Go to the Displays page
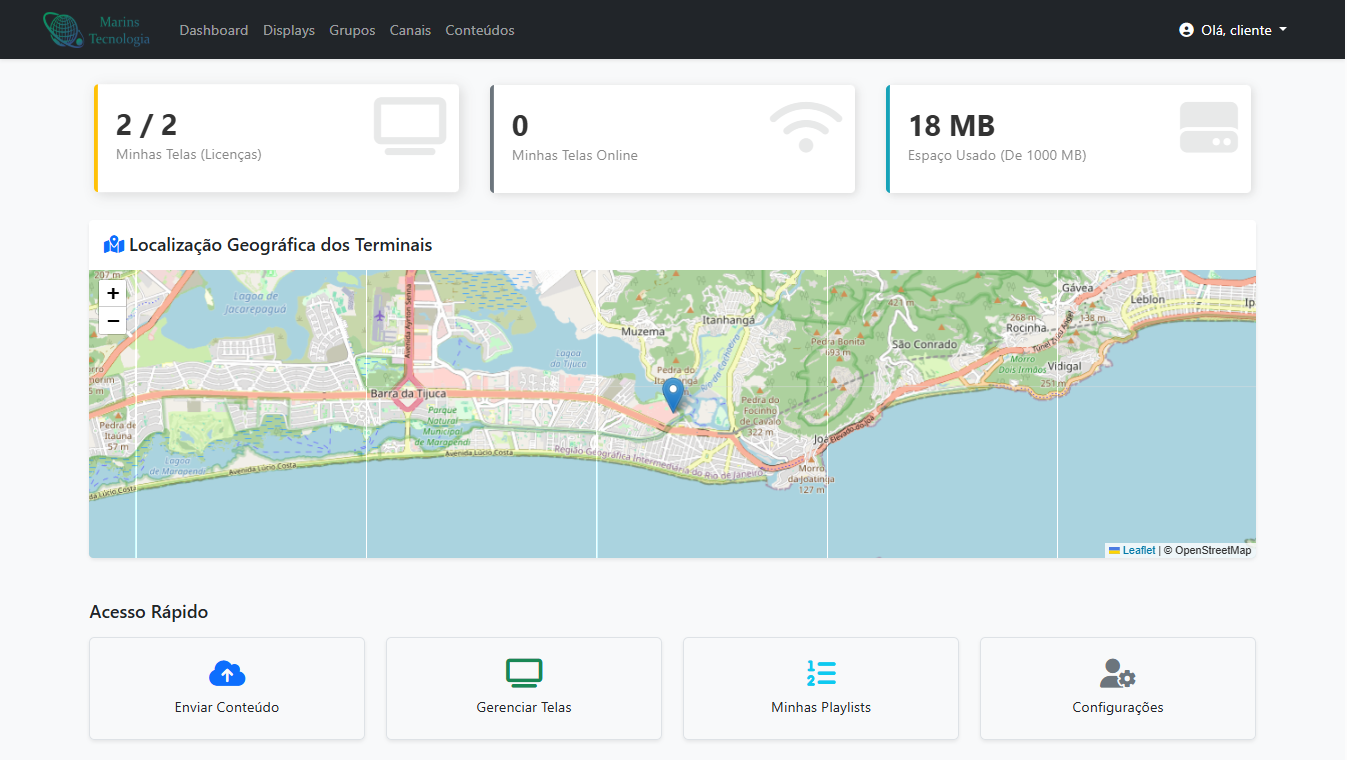 pos(289,30)
